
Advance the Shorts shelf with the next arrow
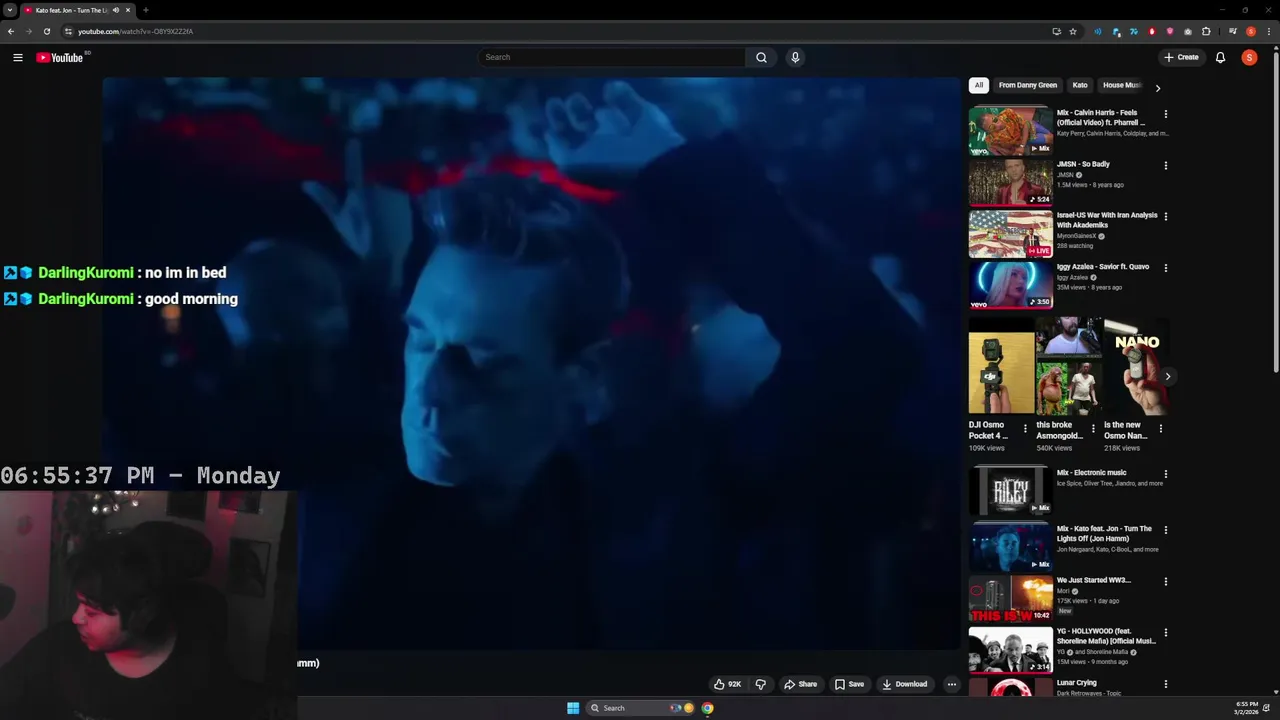1167,376
